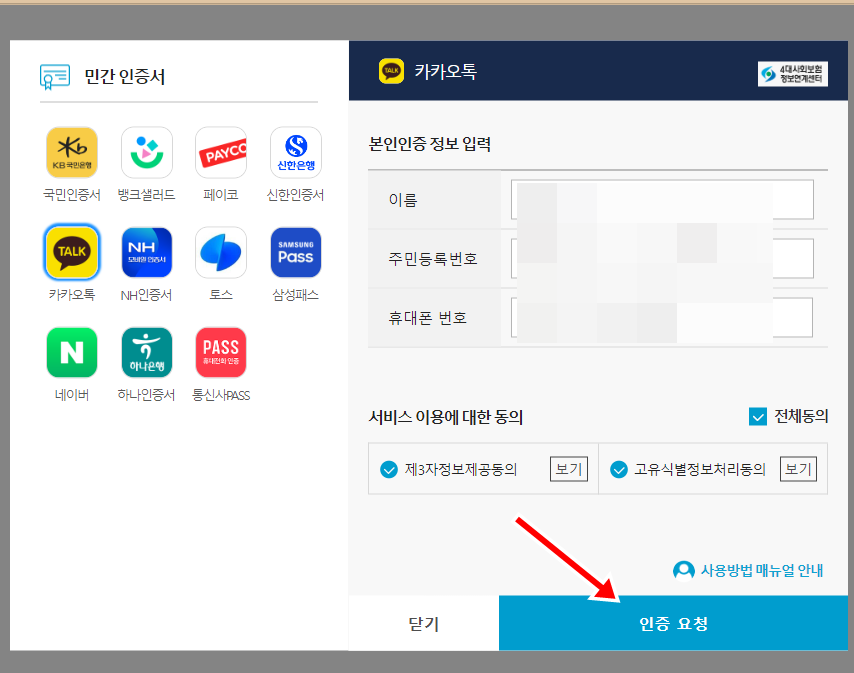Click the 서비스 이용에 대한 동의 heading
Image resolution: width=854 pixels, height=673 pixels.
446,417
